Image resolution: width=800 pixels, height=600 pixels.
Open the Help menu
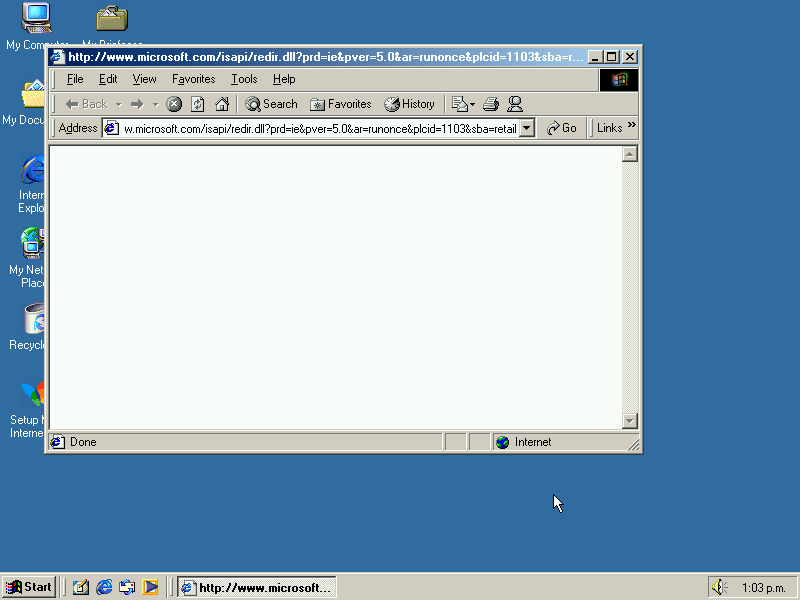click(x=284, y=79)
